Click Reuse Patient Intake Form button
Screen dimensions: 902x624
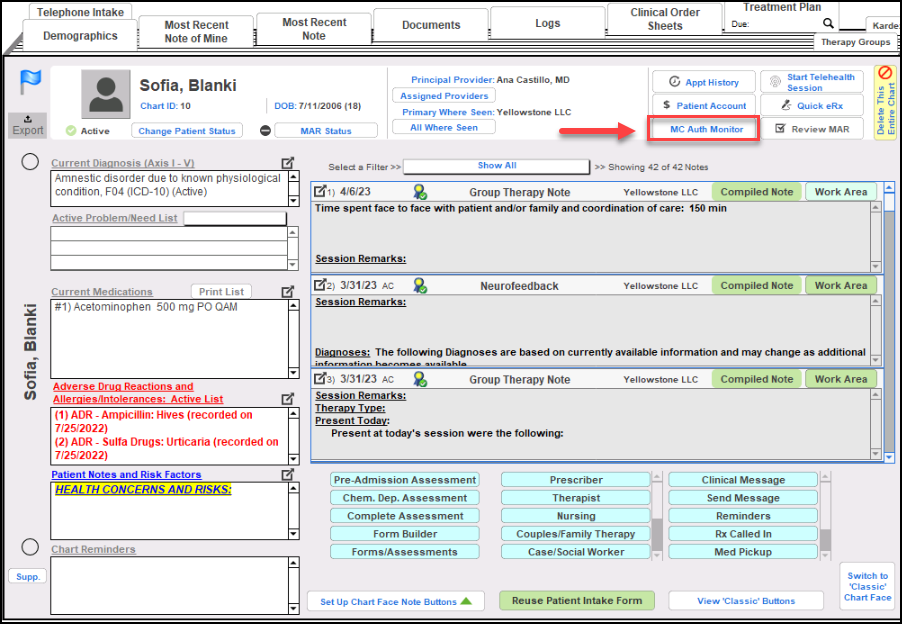(577, 601)
